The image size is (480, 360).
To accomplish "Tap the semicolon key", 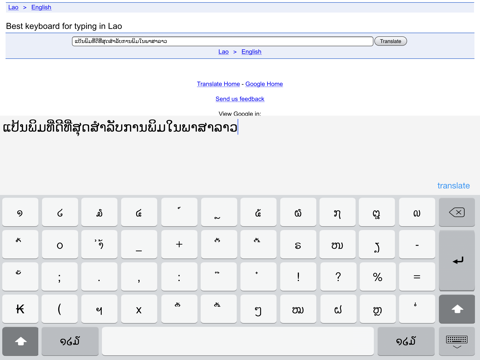I will point(60,277).
